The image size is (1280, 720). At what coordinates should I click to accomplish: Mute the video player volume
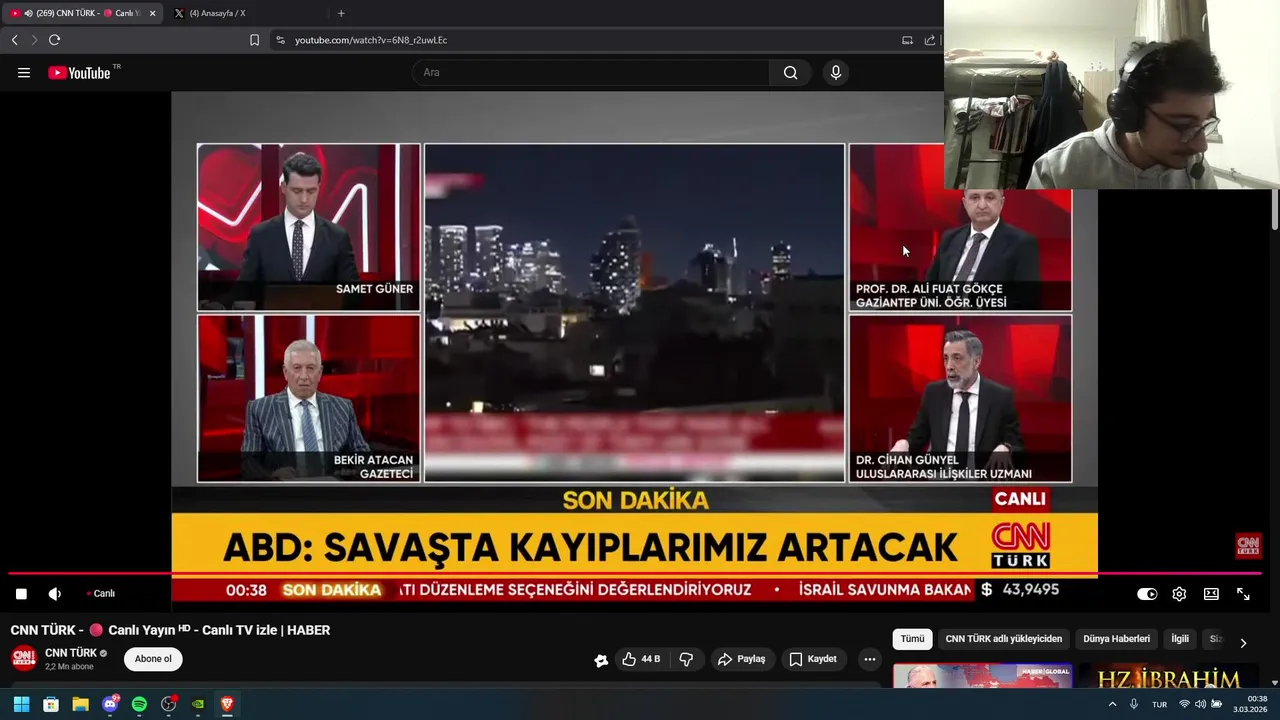point(55,594)
